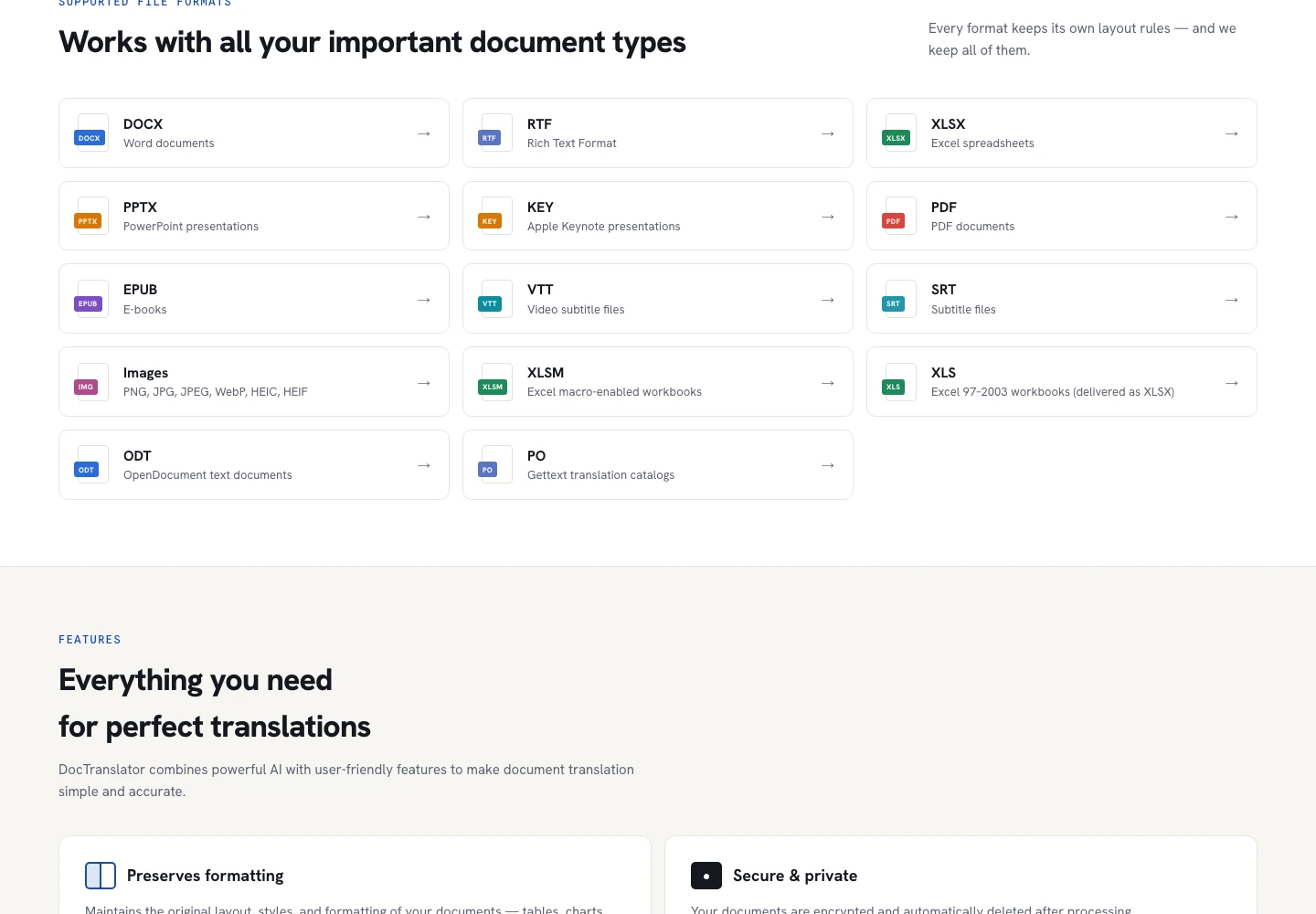Click "Works with all your important document types" heading
The width and height of the screenshot is (1316, 914).
(x=372, y=42)
